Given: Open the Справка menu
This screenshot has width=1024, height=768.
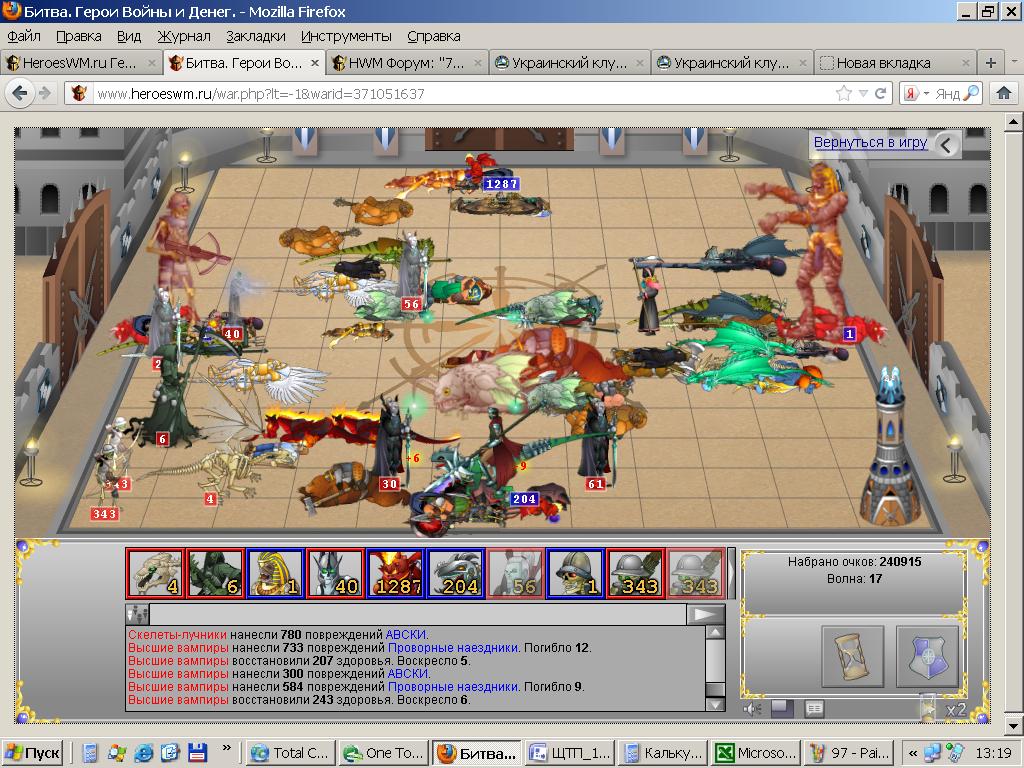Looking at the screenshot, I should tap(434, 36).
